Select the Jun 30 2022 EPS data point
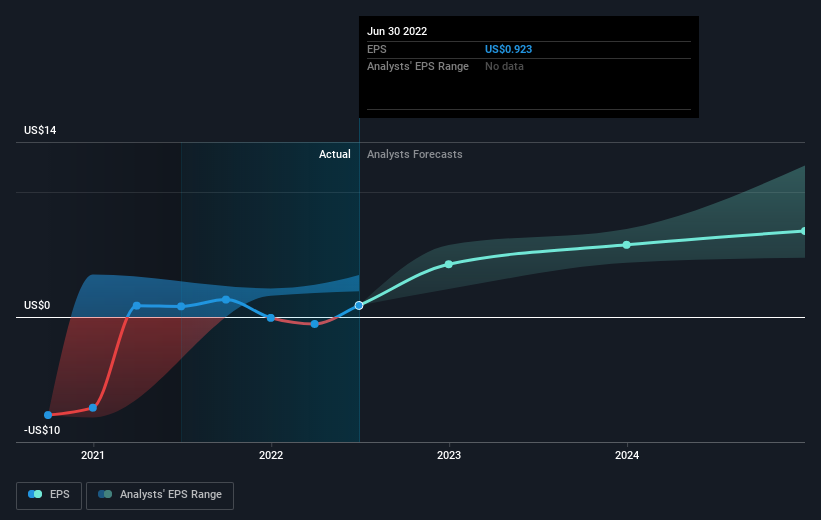 click(x=359, y=305)
